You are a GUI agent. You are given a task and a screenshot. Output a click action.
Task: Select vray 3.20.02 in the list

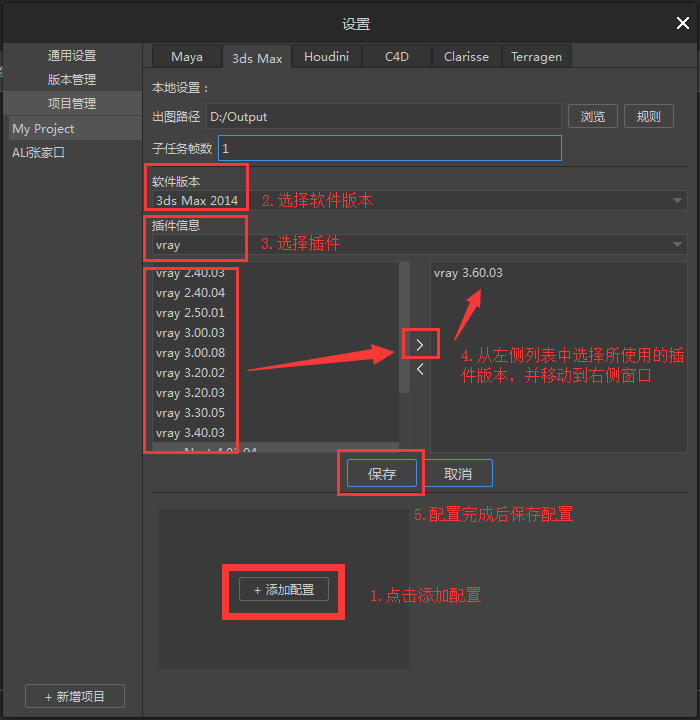[276, 373]
